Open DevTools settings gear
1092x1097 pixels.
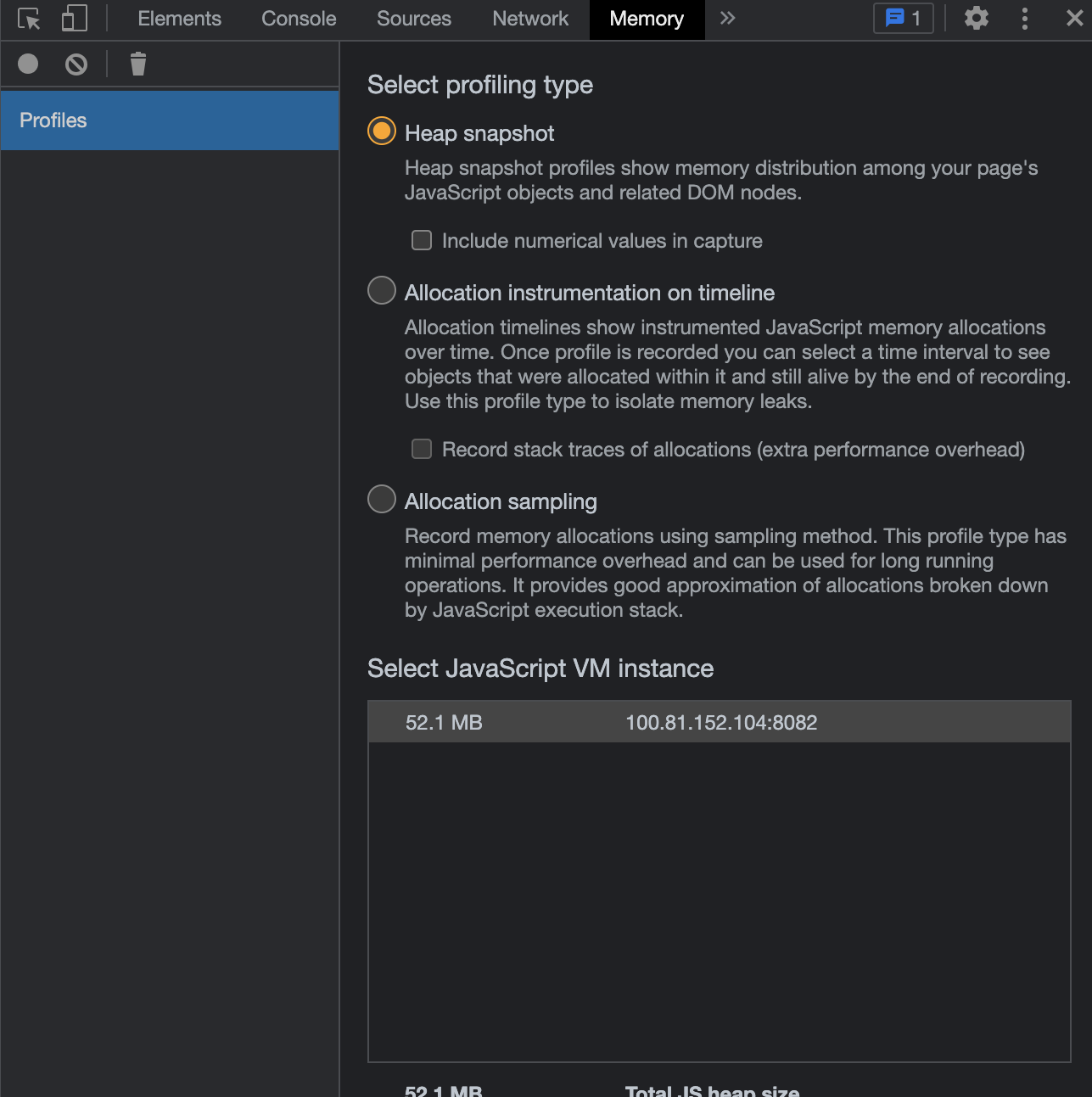tap(977, 19)
